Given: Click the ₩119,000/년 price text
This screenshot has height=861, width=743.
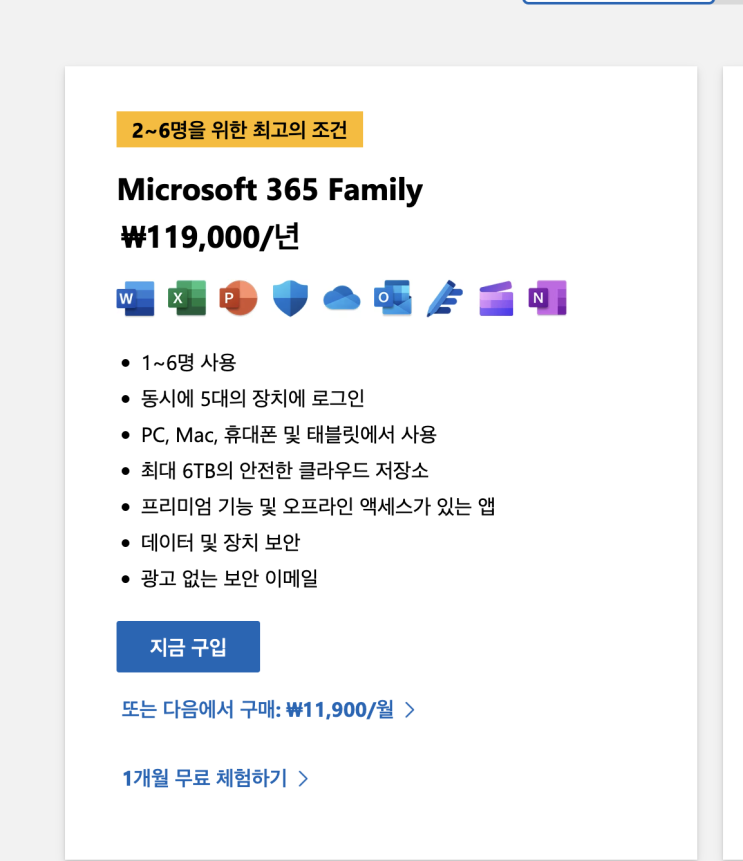Looking at the screenshot, I should [210, 237].
